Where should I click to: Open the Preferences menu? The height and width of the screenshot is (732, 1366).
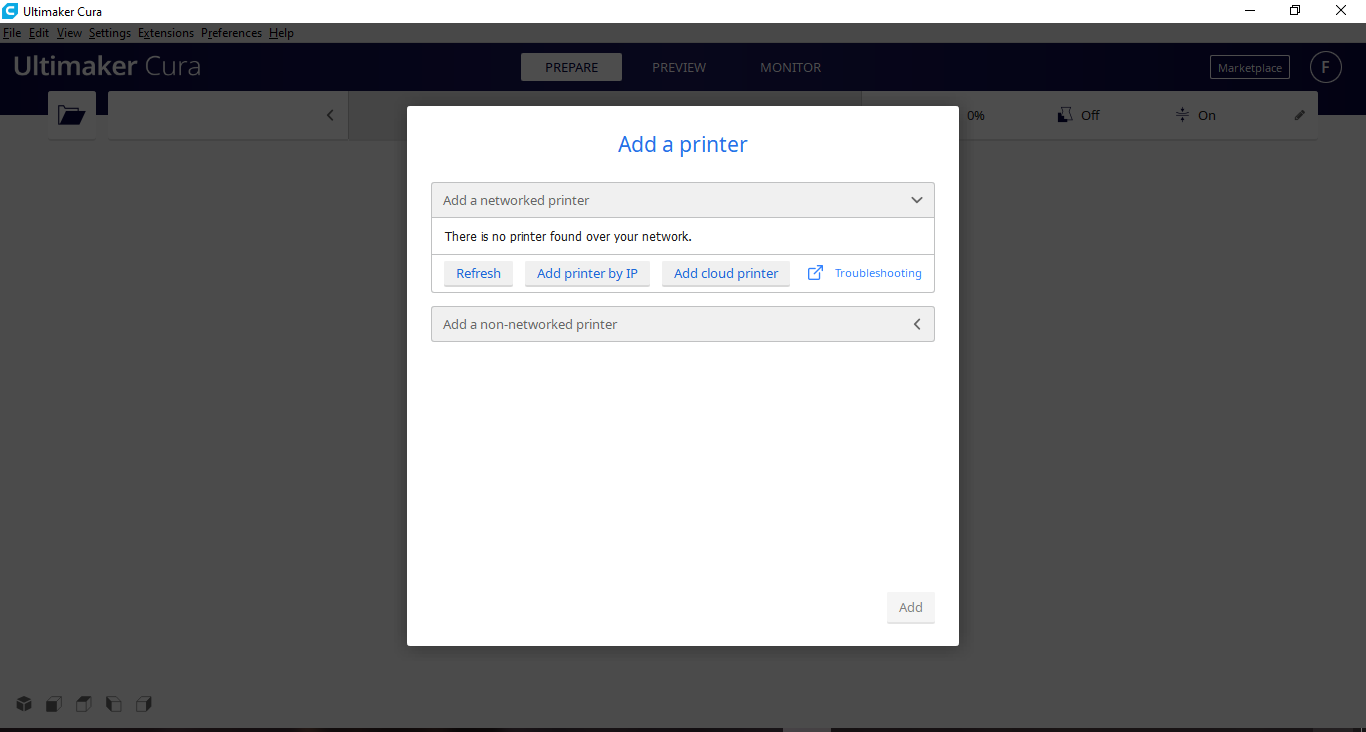(231, 33)
